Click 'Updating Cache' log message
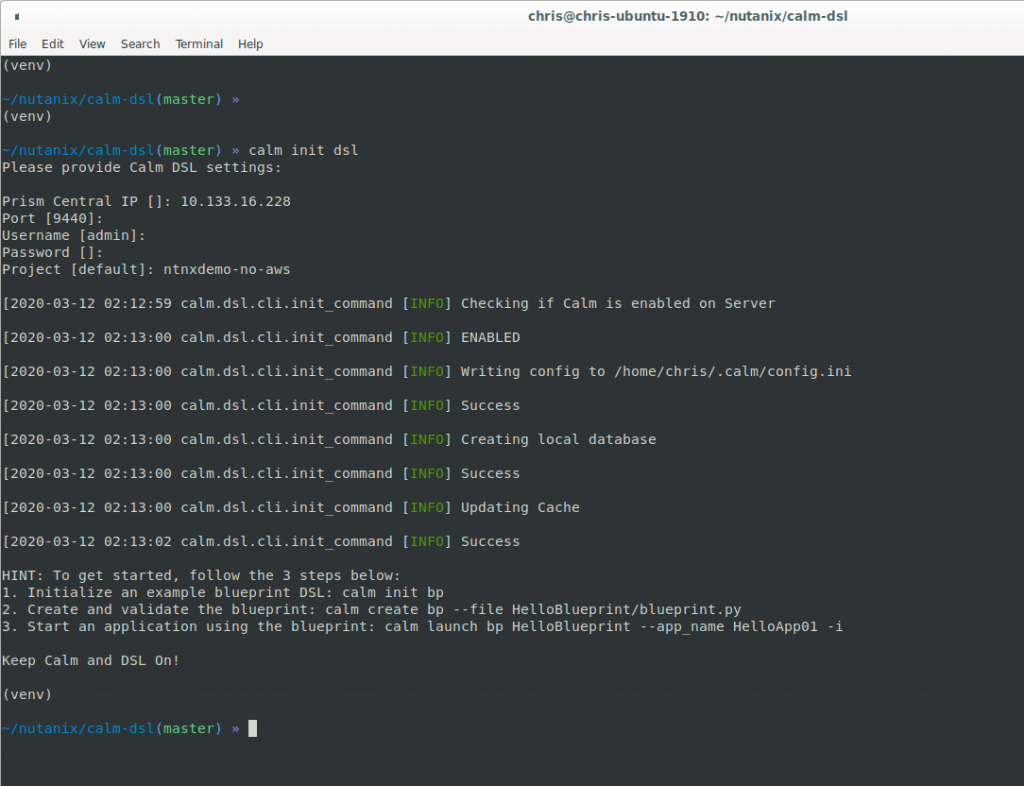Viewport: 1024px width, 786px height. [x=520, y=507]
